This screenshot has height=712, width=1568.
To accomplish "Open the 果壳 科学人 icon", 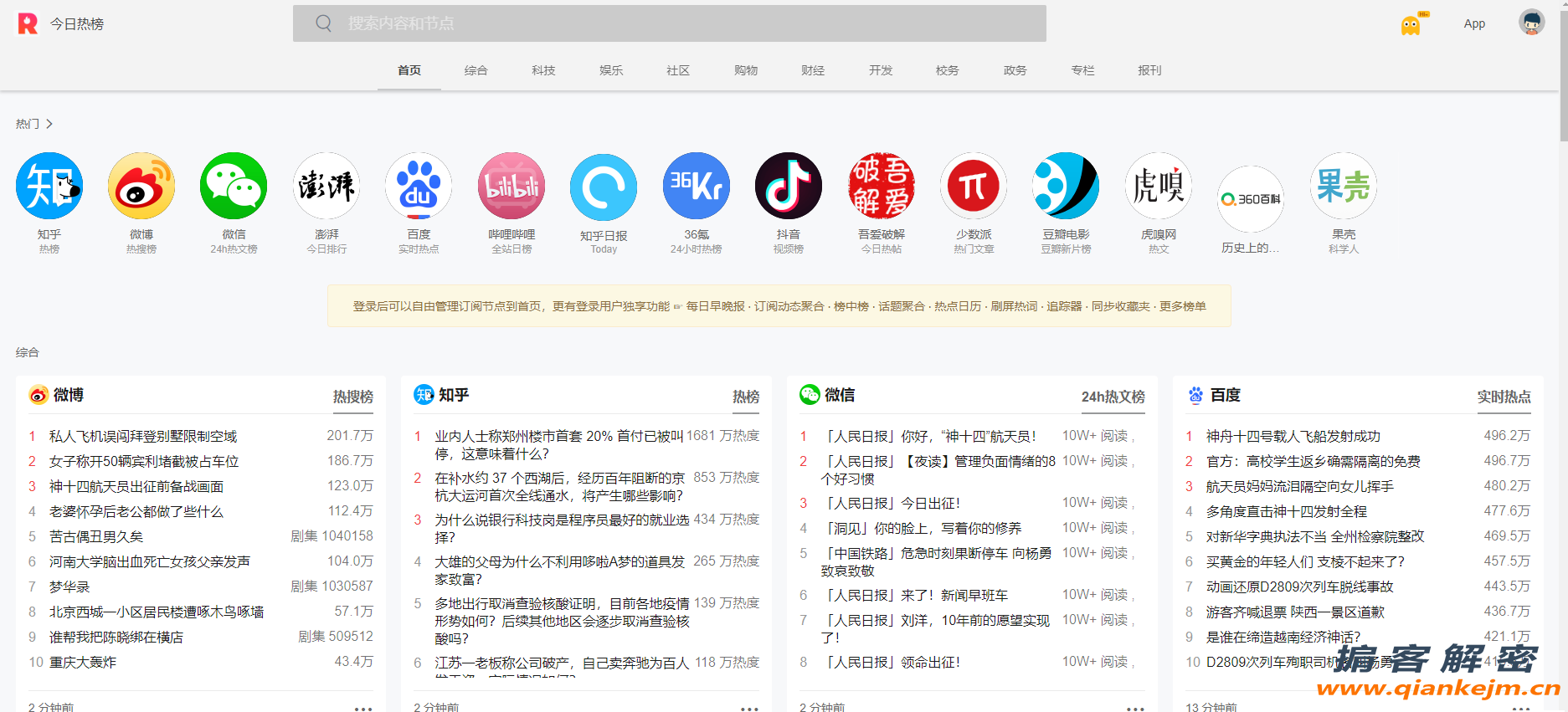I will 1344,186.
